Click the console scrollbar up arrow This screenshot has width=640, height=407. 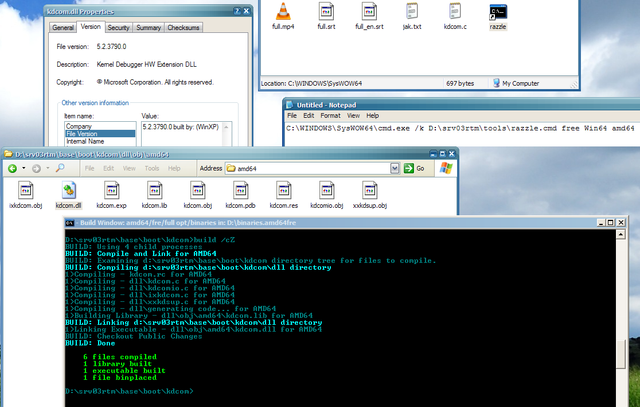click(x=621, y=234)
